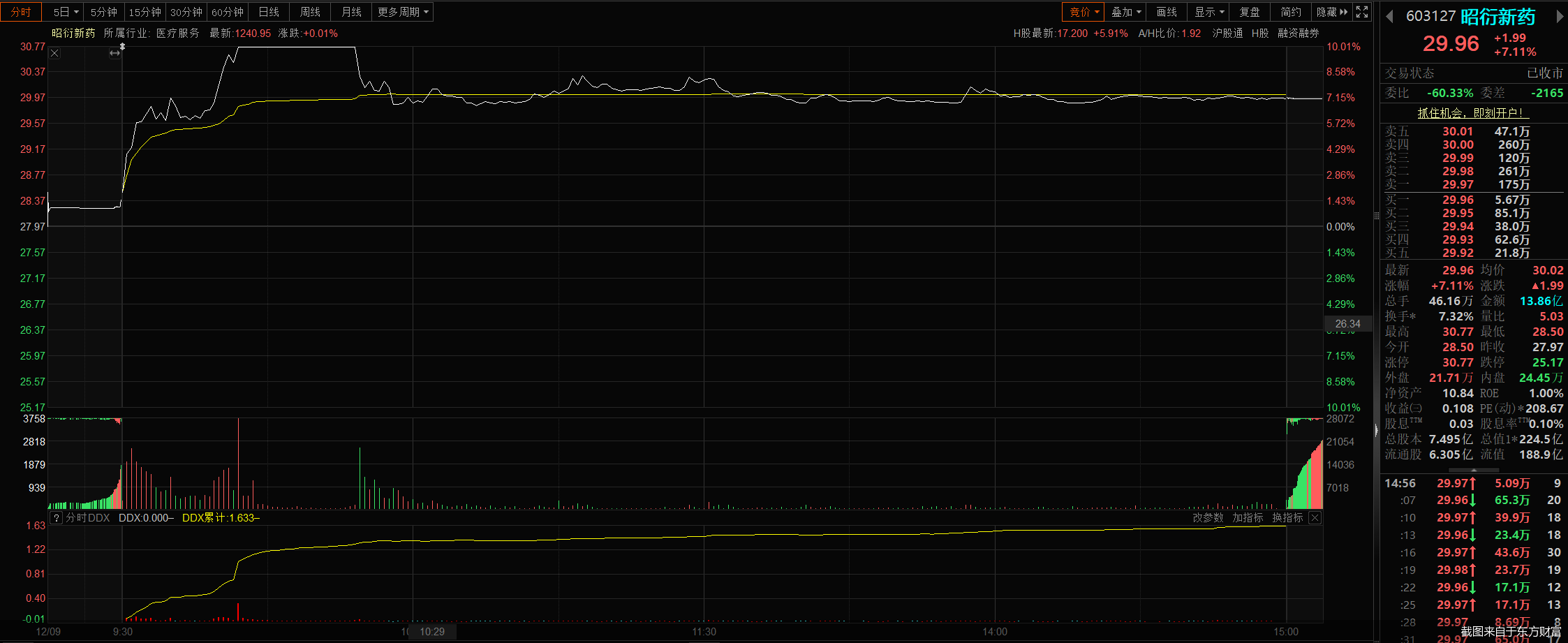The image size is (1568, 643).
Task: Click the 26.34 price marker on right axis
Action: (x=1347, y=324)
